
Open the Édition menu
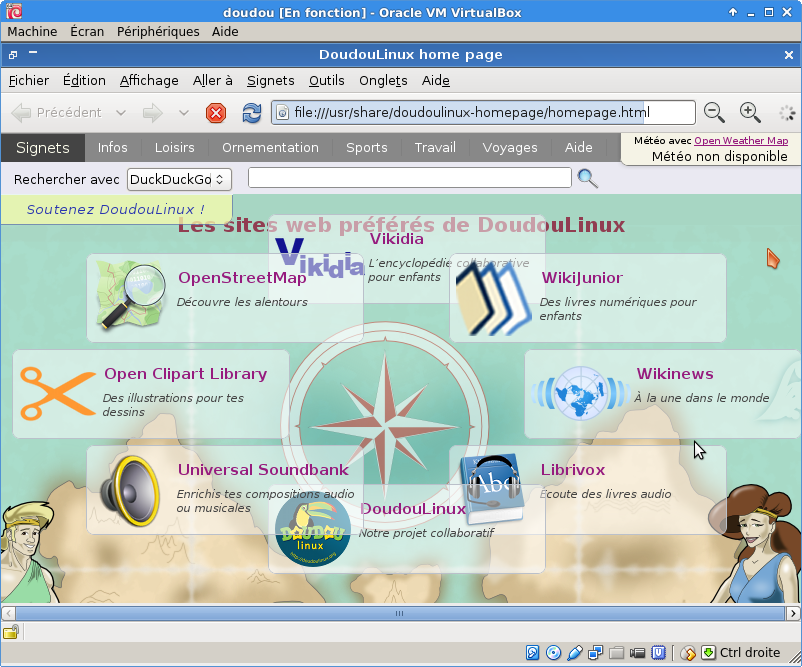(x=84, y=81)
